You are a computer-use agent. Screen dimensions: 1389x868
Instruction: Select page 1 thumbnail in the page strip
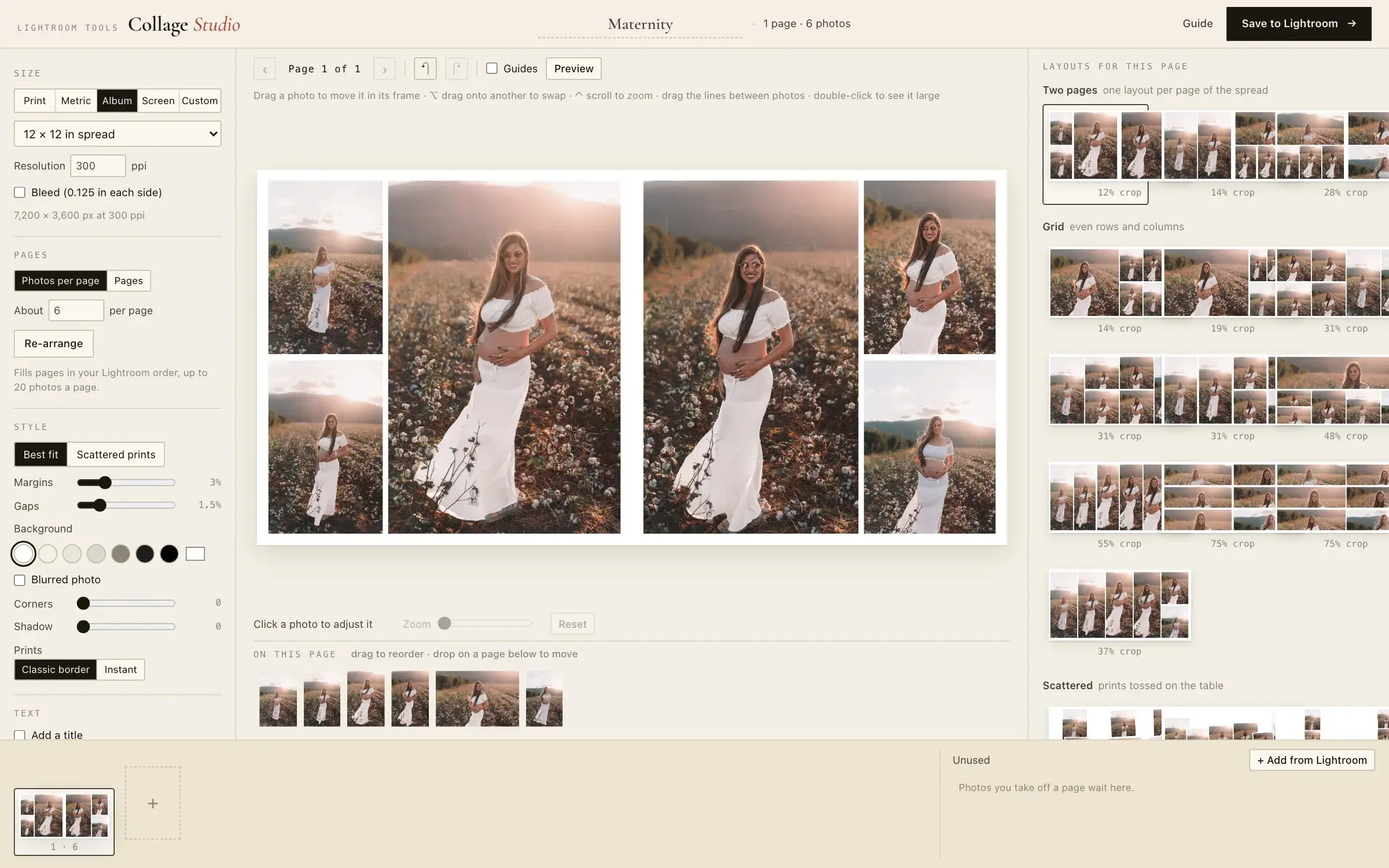pos(64,821)
